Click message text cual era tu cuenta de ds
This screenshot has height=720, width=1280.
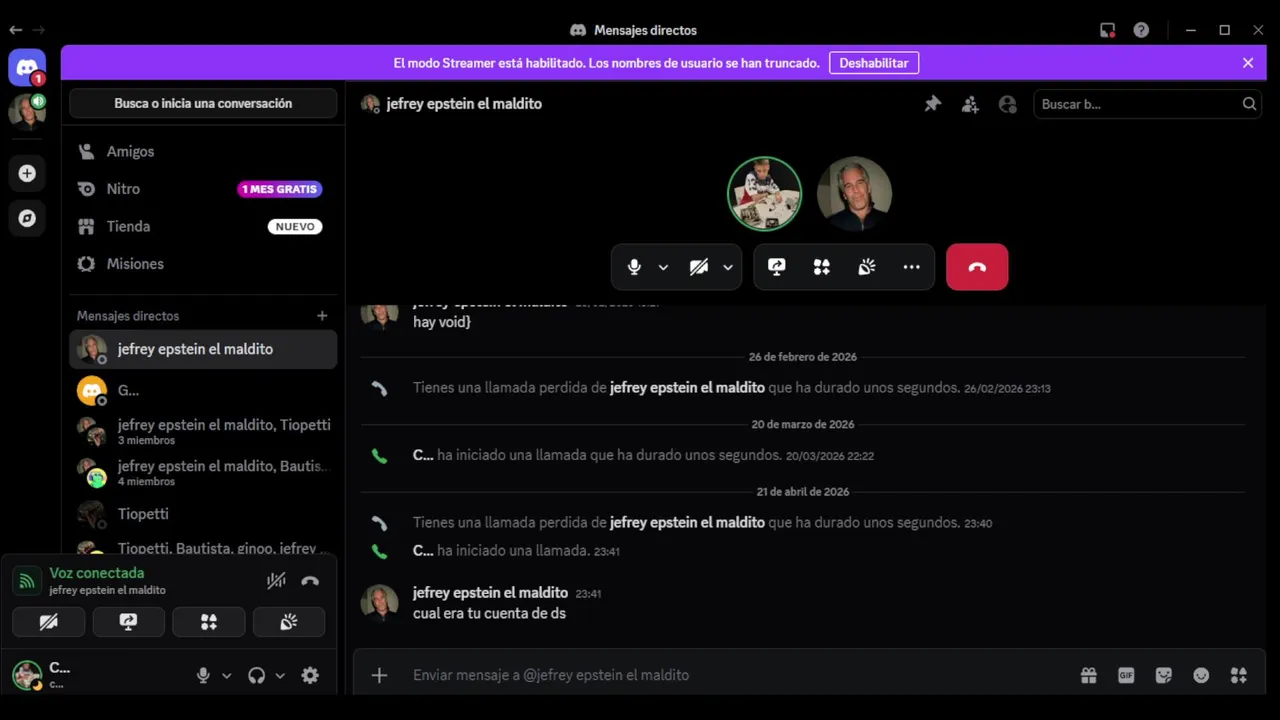click(x=489, y=613)
